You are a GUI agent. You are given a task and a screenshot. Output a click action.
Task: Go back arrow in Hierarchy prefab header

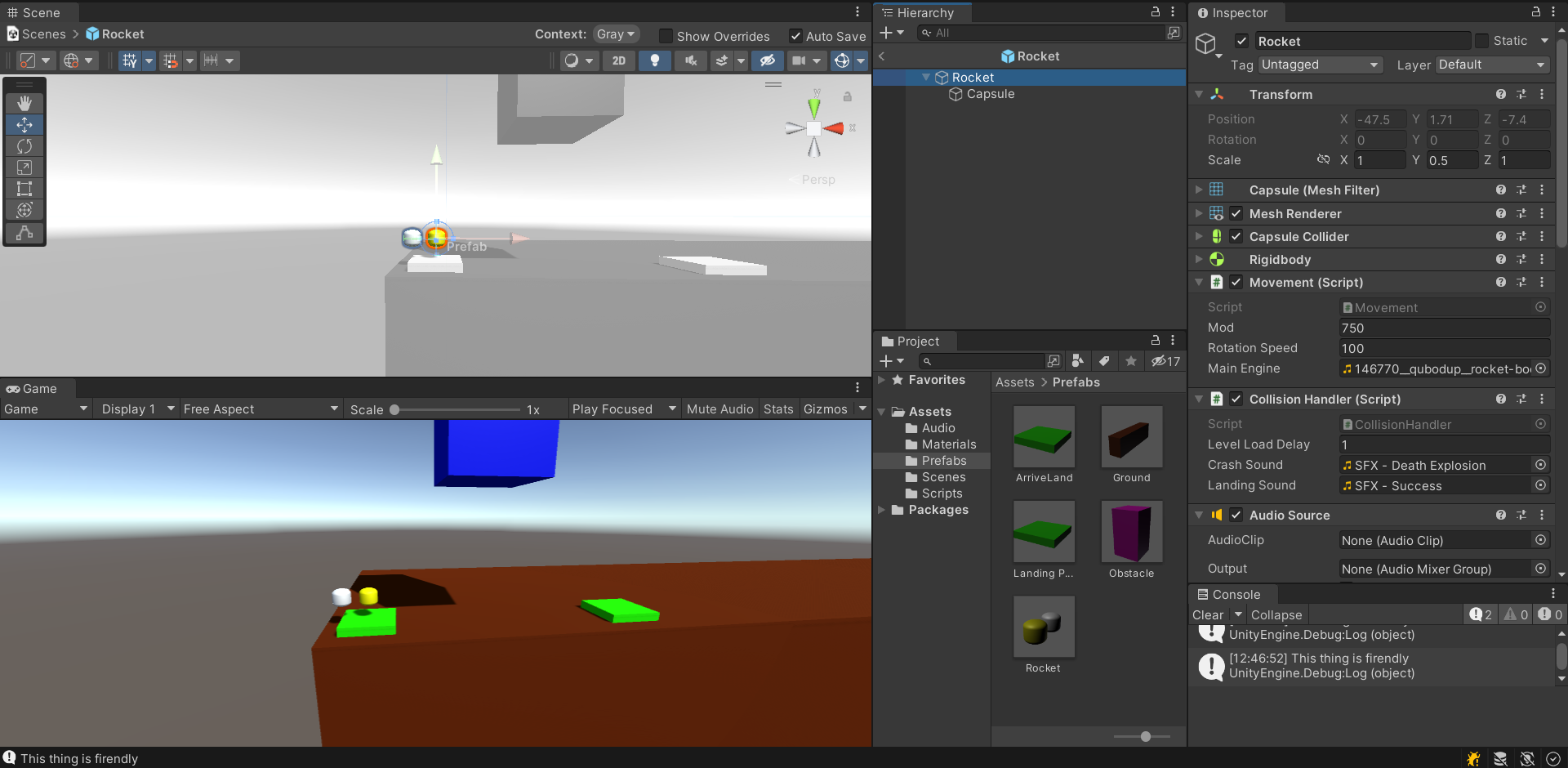[882, 56]
